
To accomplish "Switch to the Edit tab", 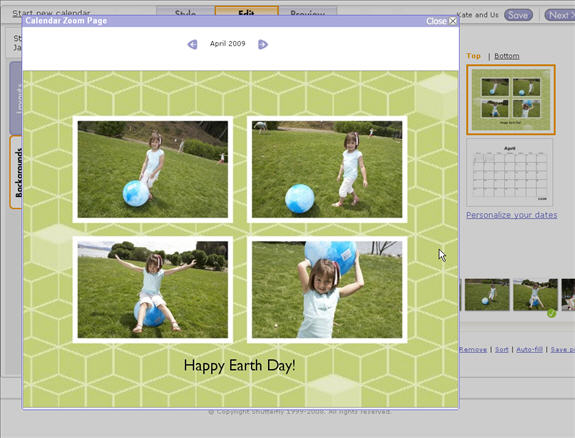I will (x=246, y=11).
